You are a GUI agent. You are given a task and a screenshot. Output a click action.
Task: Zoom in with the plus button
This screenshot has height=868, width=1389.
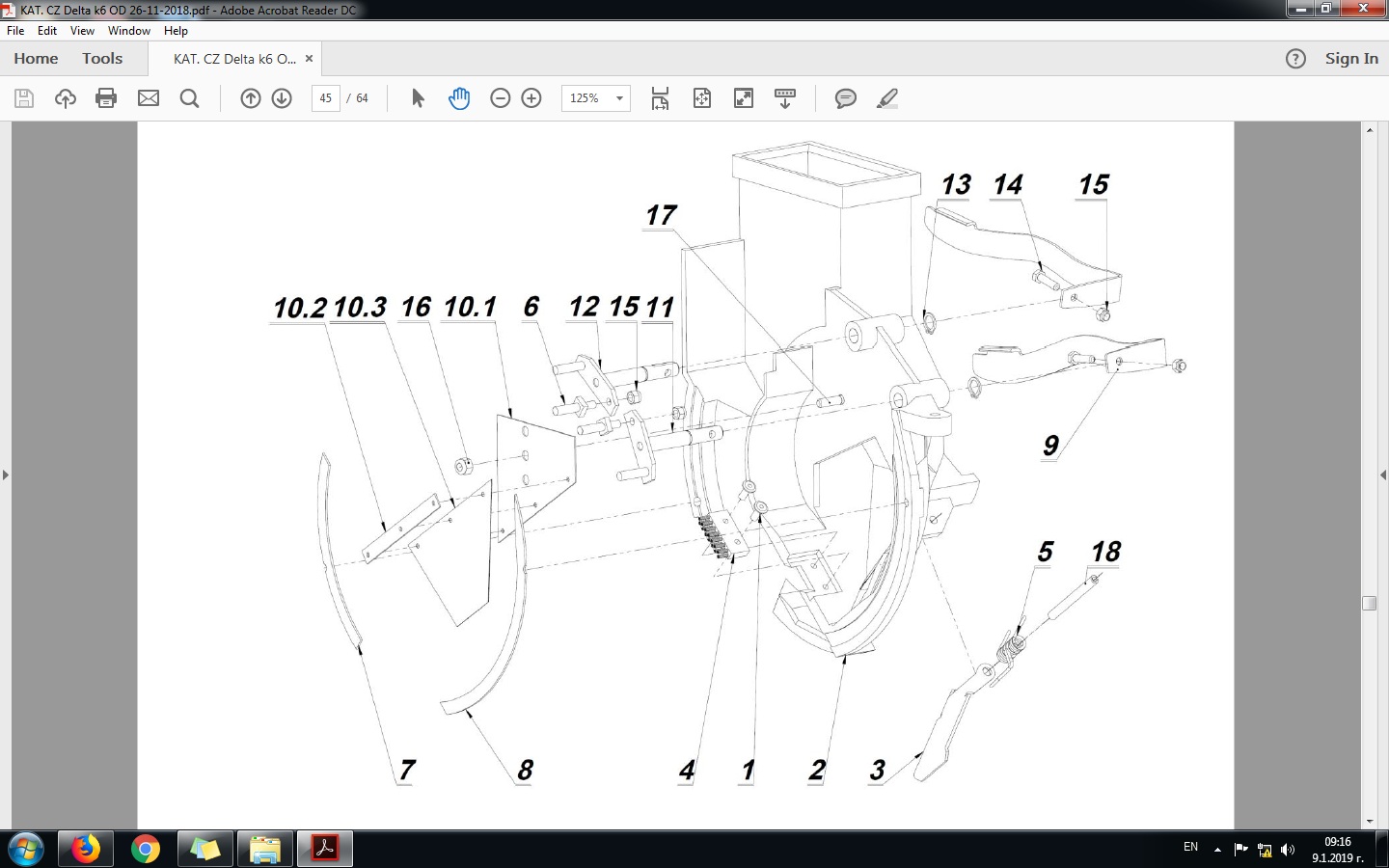(531, 98)
